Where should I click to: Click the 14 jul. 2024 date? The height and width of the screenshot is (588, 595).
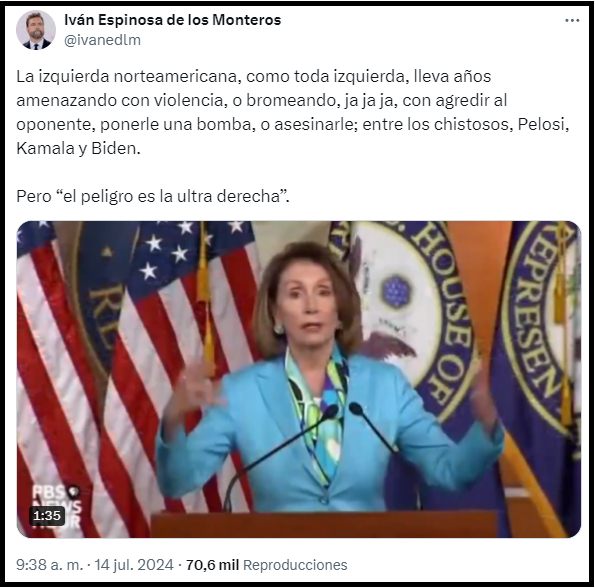(134, 565)
